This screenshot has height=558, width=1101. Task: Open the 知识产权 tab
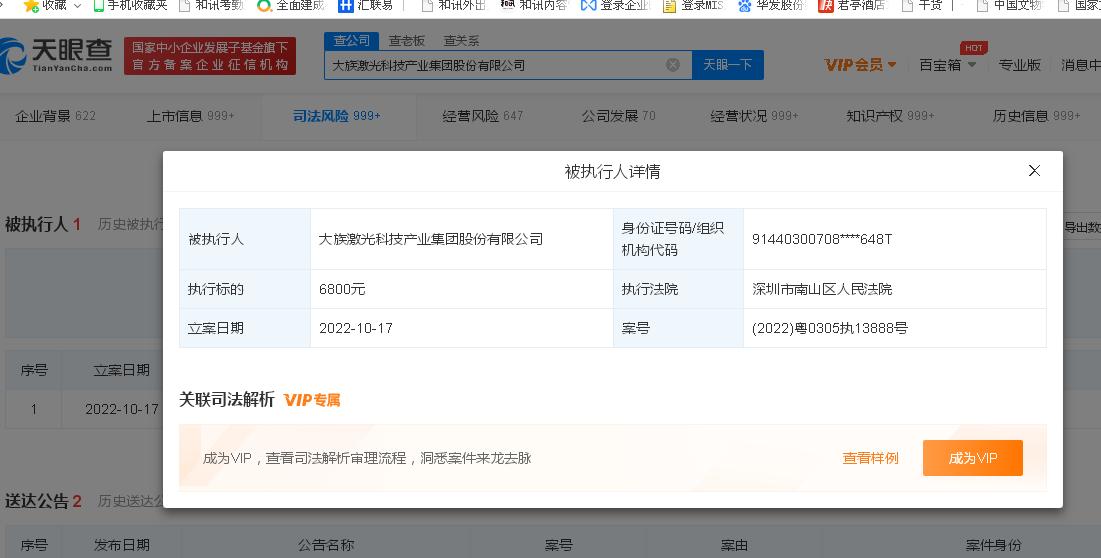890,116
